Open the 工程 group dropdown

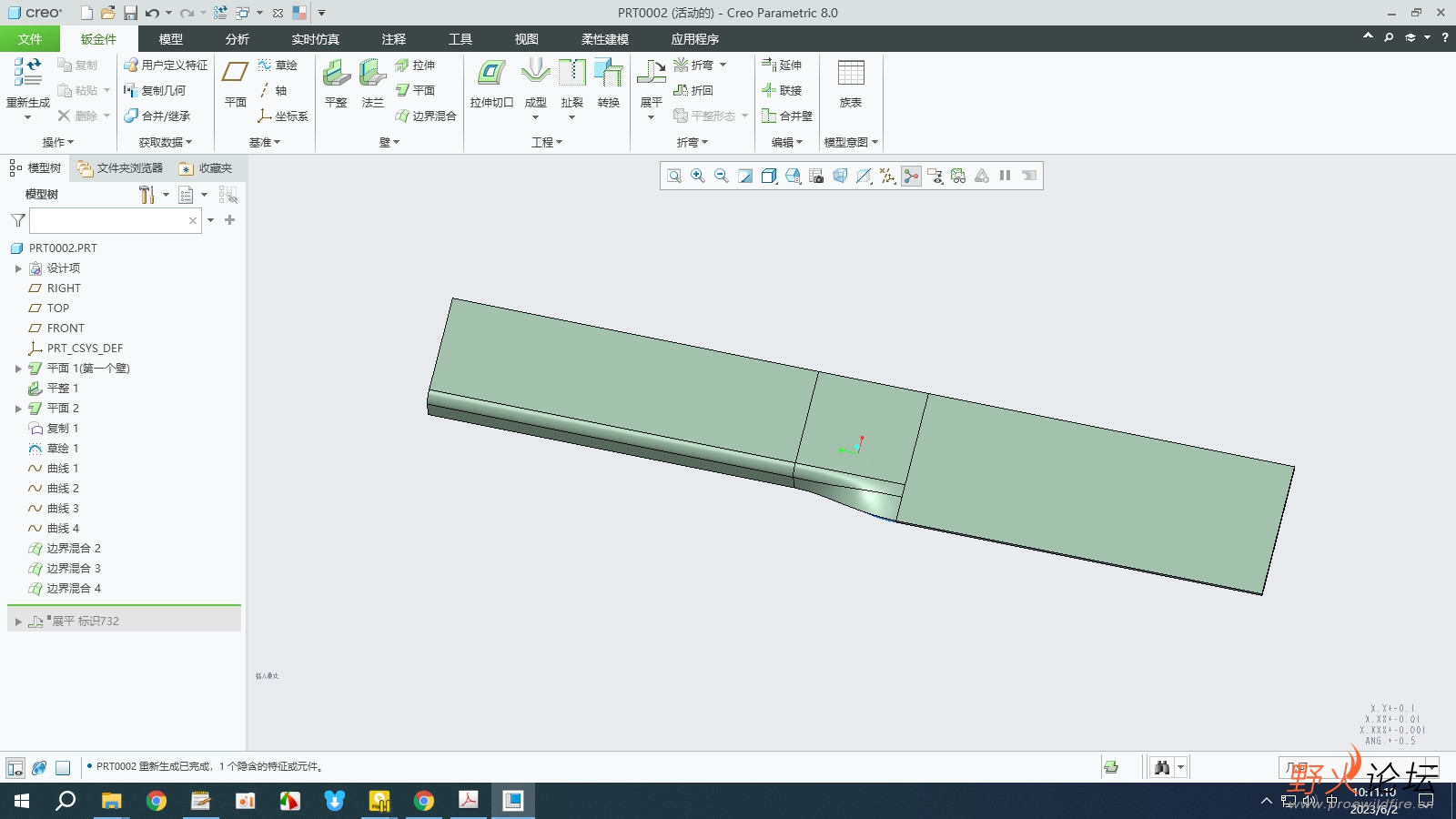pos(547,142)
